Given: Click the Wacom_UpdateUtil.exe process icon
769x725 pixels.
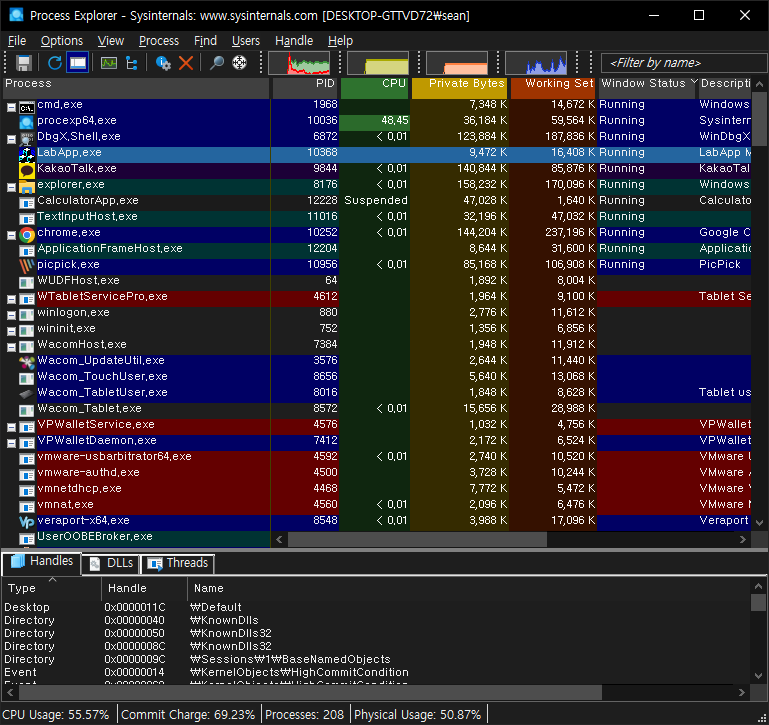Looking at the screenshot, I should (x=26, y=362).
